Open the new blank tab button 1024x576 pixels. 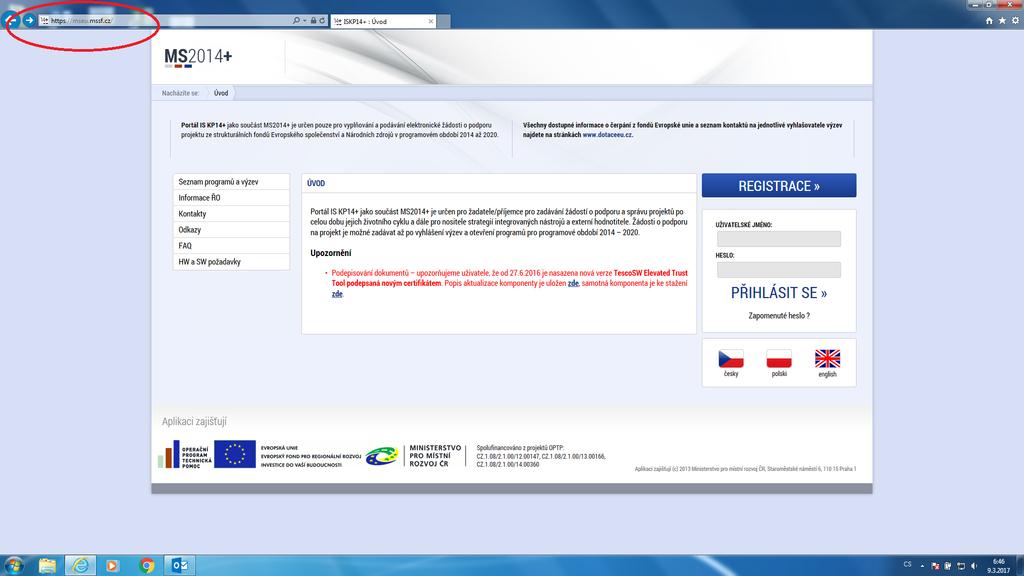pos(443,22)
